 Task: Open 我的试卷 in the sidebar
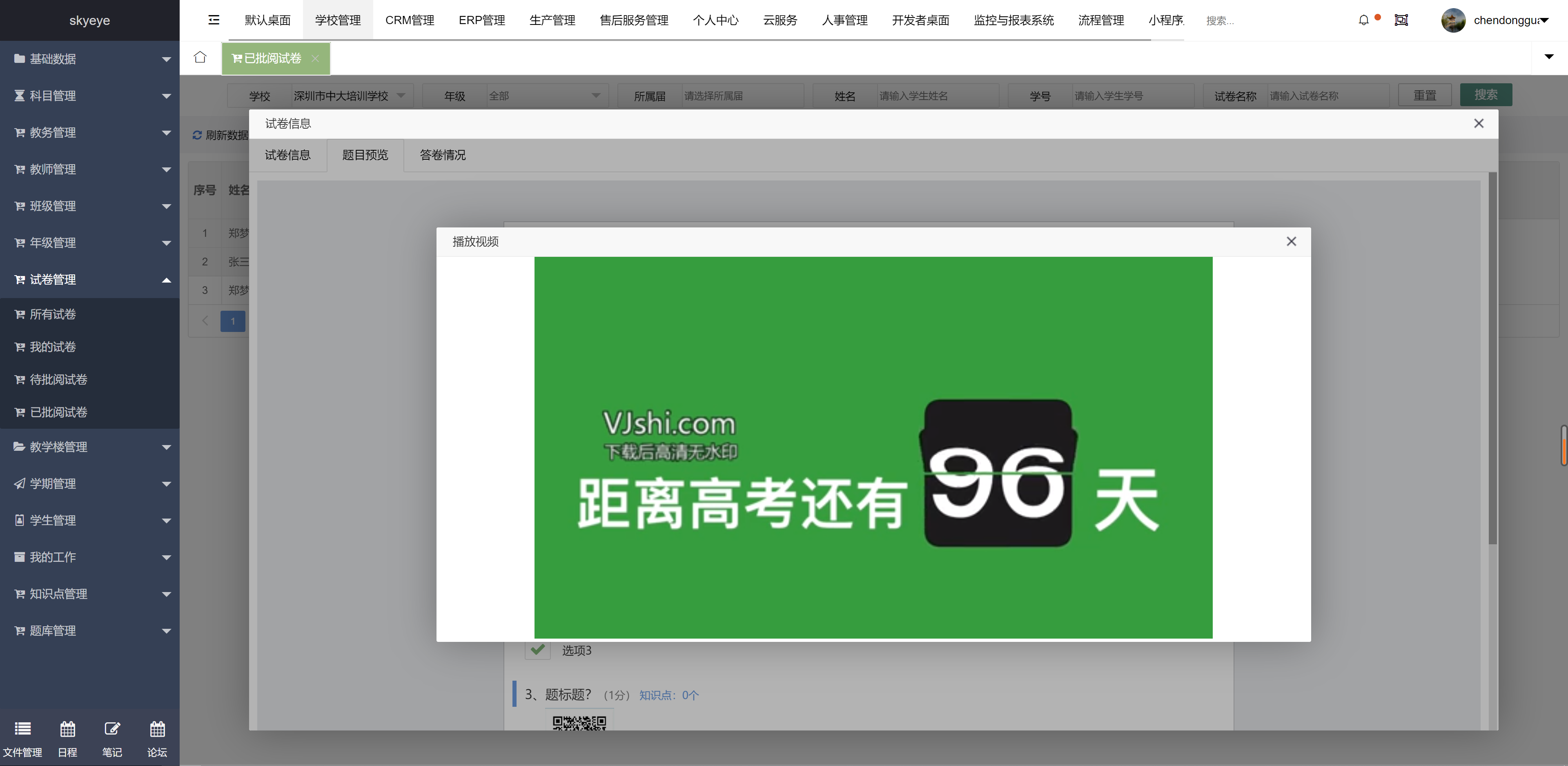coord(89,347)
